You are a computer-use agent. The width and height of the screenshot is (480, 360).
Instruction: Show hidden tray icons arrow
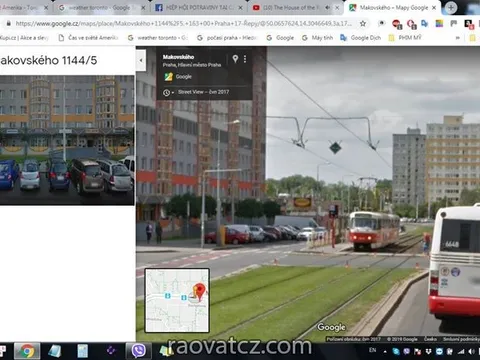pos(385,351)
